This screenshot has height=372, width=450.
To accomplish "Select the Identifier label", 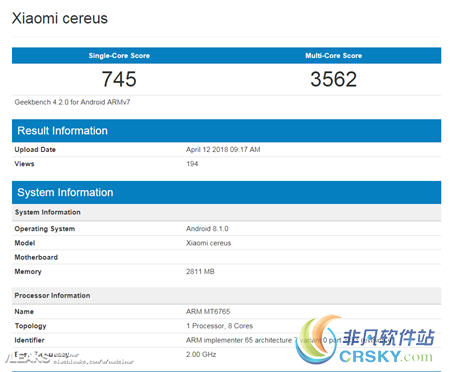I will tap(29, 340).
